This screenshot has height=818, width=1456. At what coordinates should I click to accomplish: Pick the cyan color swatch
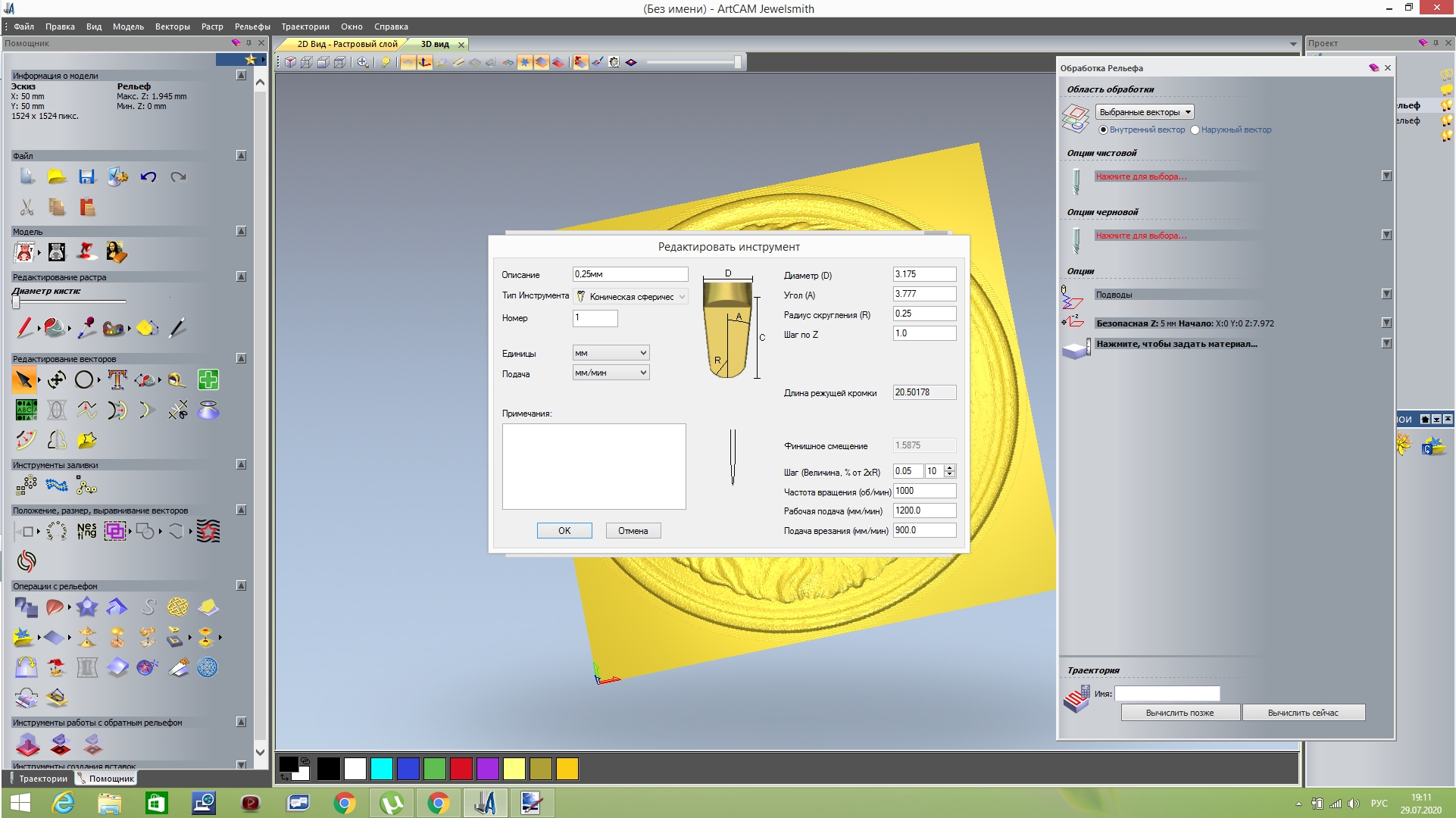tap(382, 769)
